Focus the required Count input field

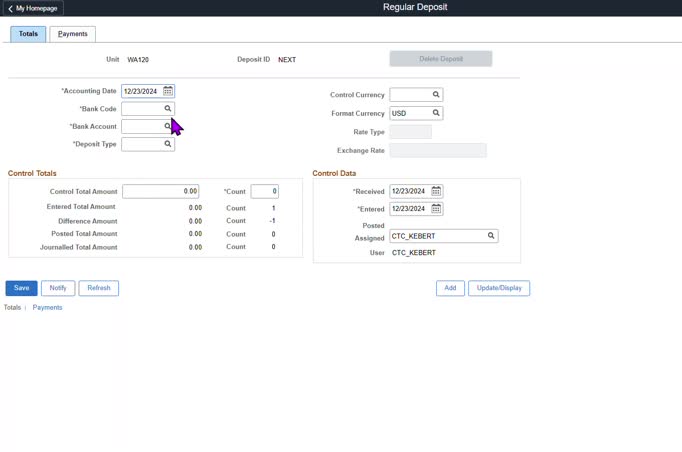click(x=264, y=191)
